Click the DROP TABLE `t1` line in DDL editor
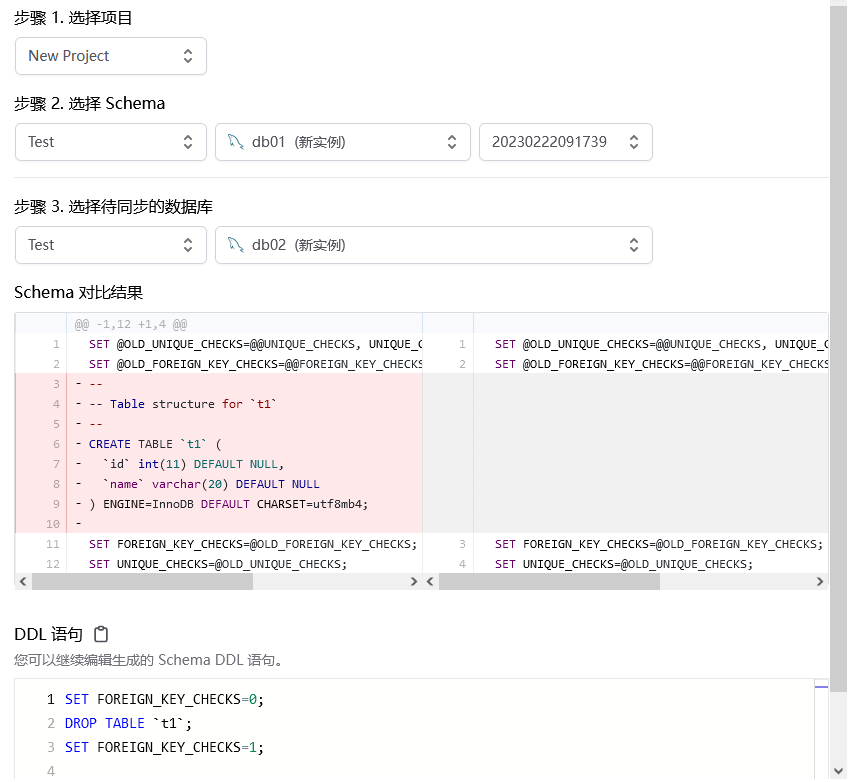This screenshot has height=782, width=857. click(x=130, y=723)
